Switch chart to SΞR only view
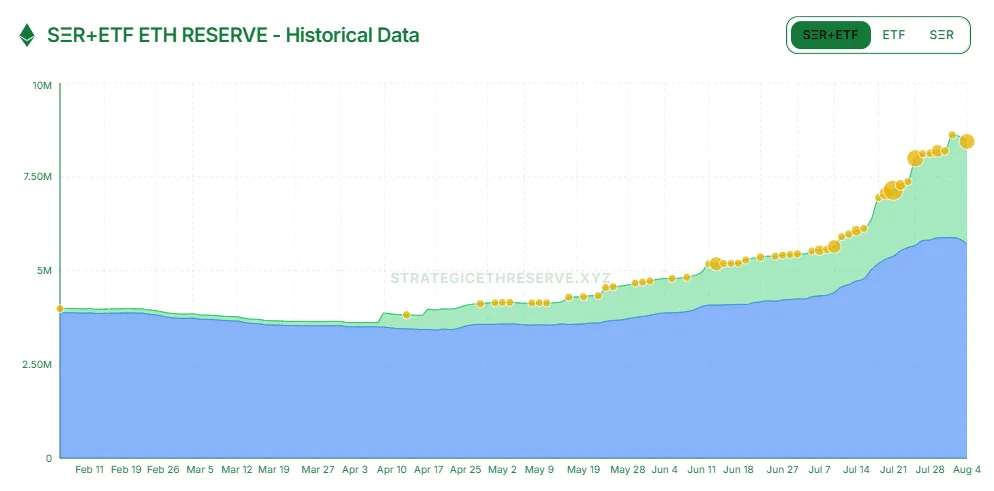 click(941, 35)
